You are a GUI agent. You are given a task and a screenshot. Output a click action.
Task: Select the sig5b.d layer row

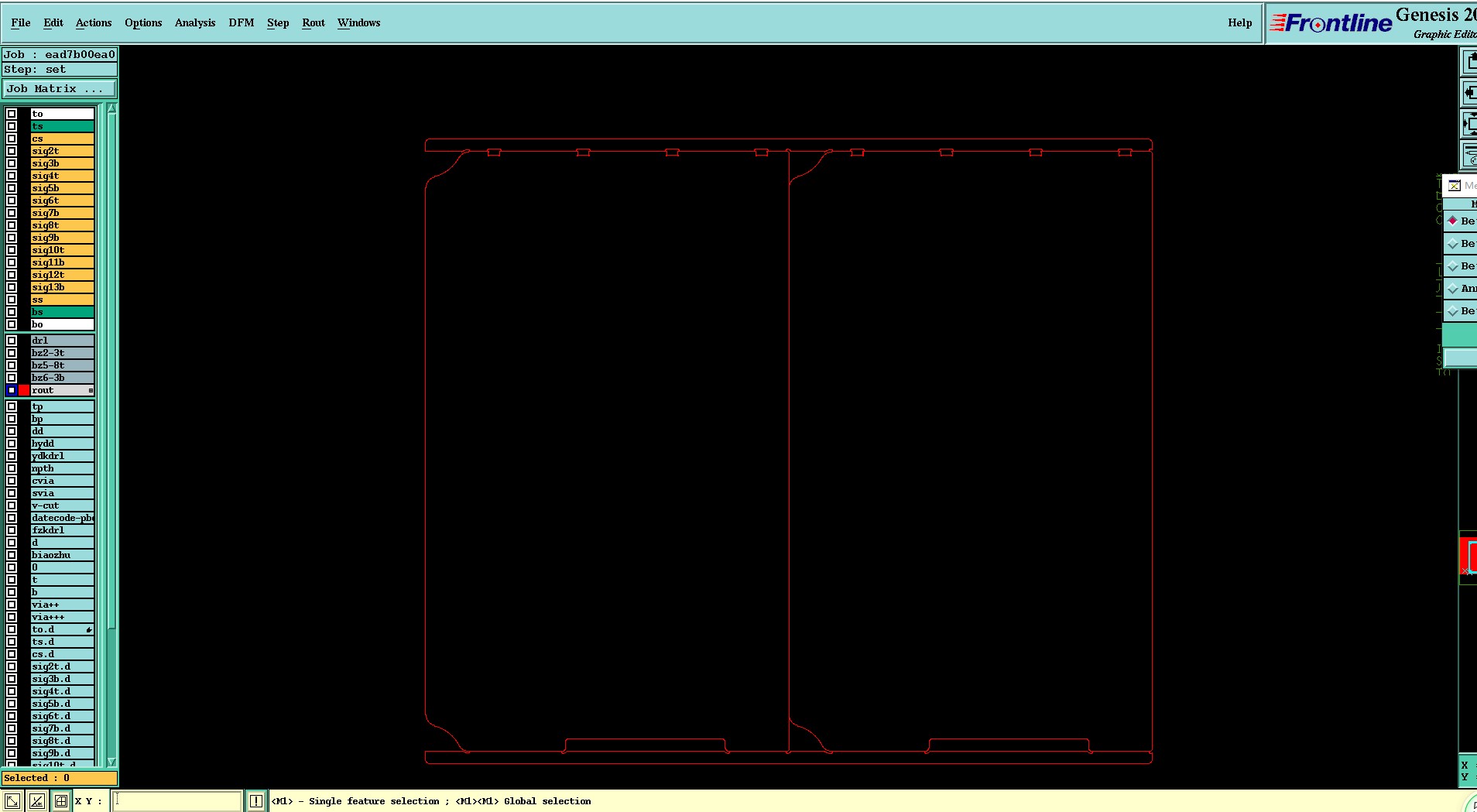click(x=62, y=704)
